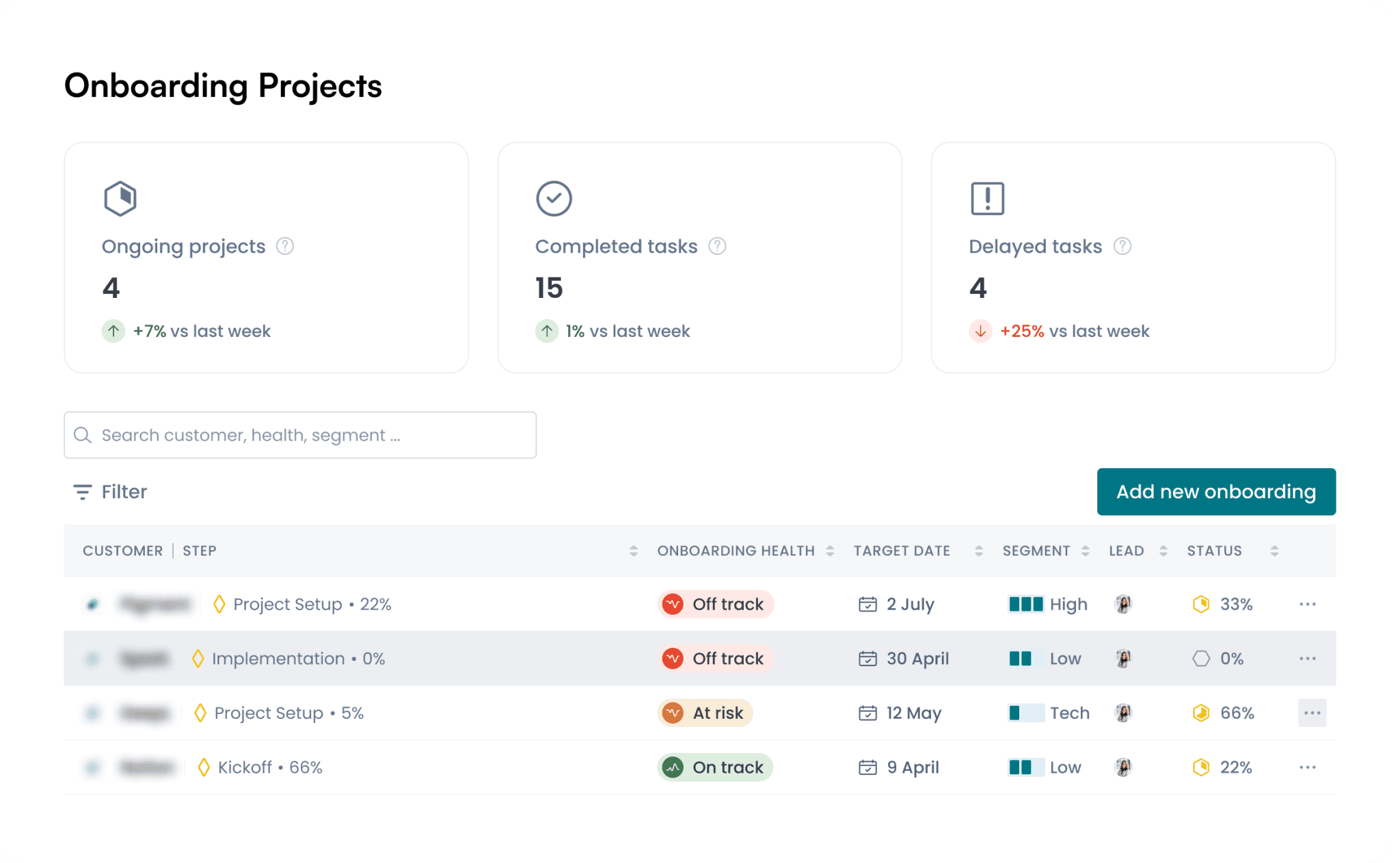The height and width of the screenshot is (863, 1400).
Task: Click the Delayed tasks alert icon
Action: coord(986,199)
